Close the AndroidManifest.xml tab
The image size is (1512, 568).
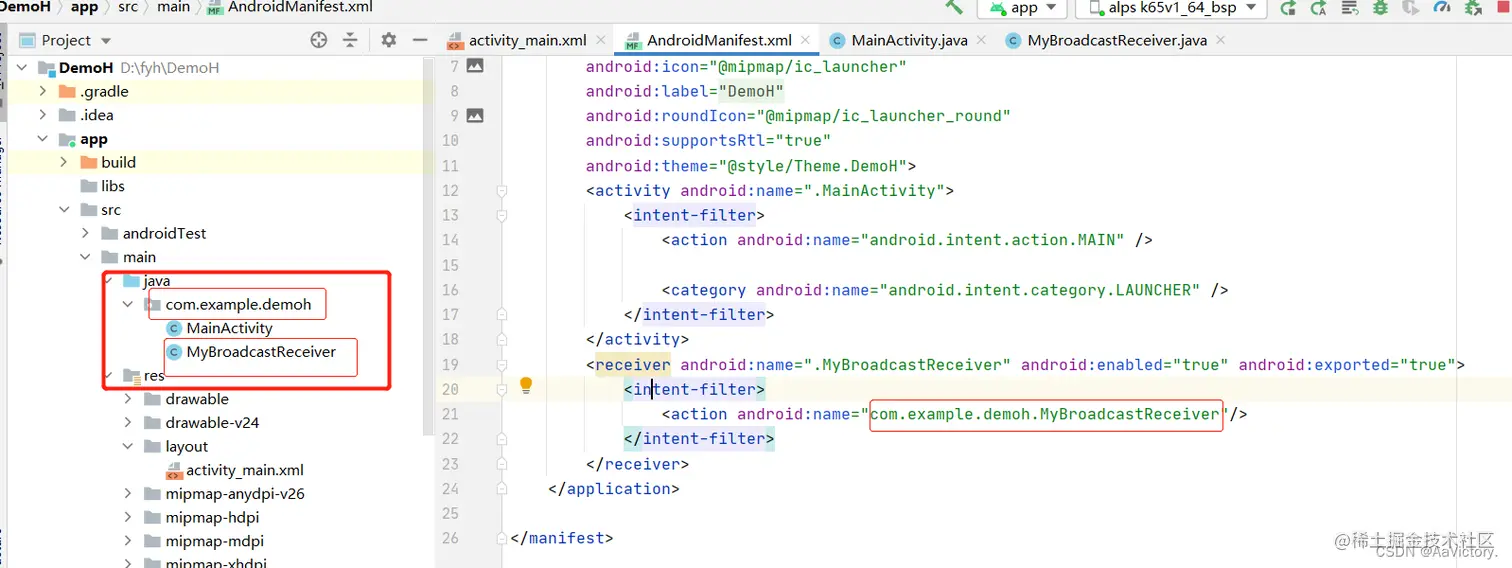[805, 40]
